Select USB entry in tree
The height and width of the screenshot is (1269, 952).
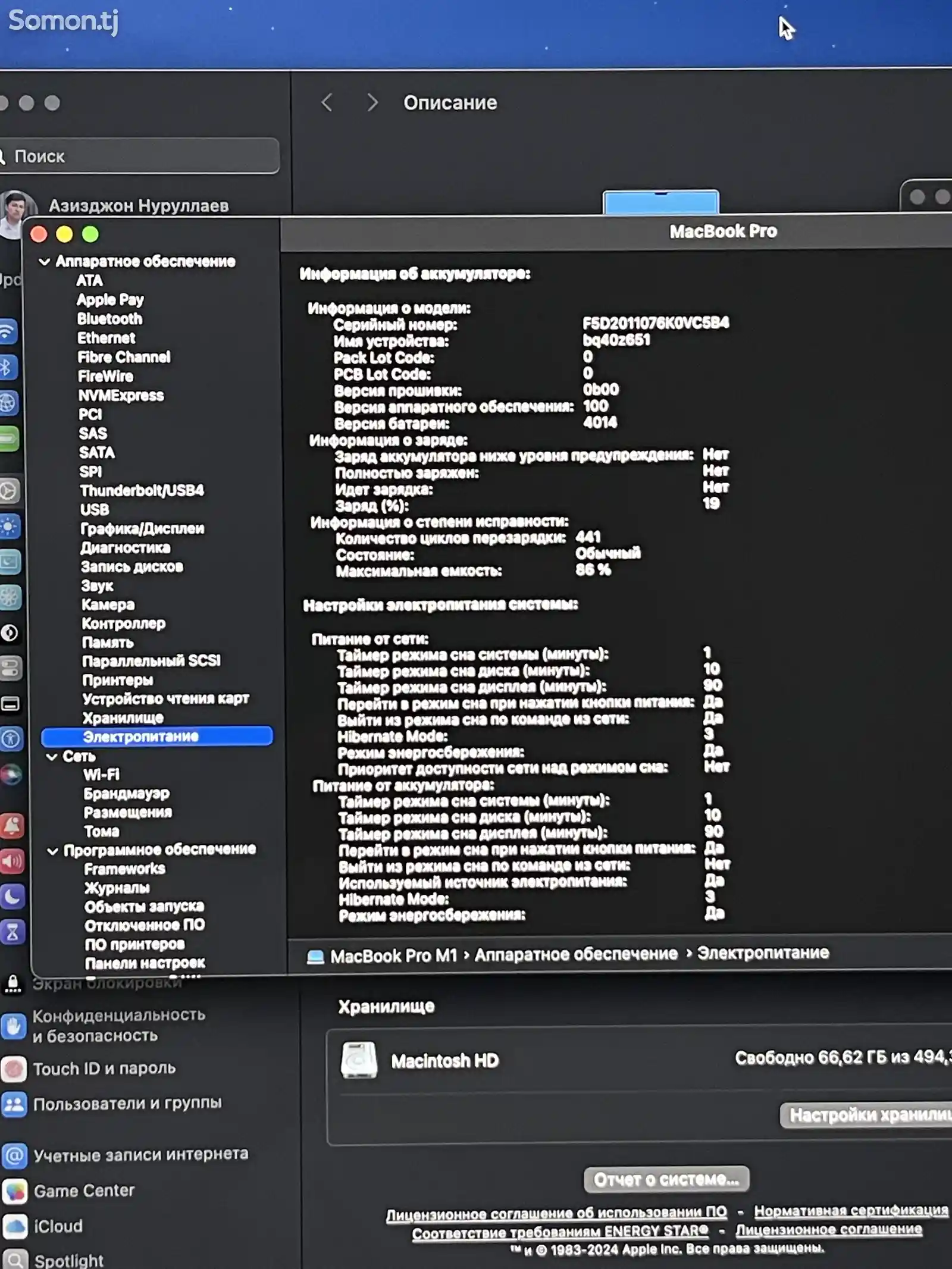point(95,510)
